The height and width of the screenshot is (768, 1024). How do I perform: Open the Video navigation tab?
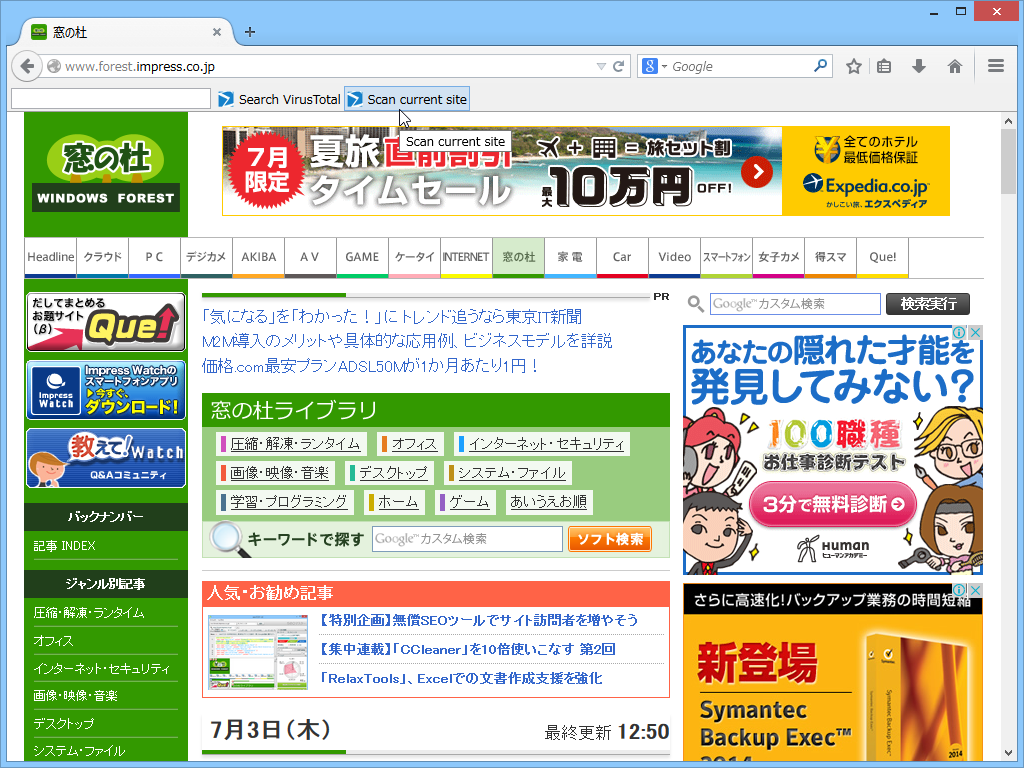pyautogui.click(x=675, y=257)
